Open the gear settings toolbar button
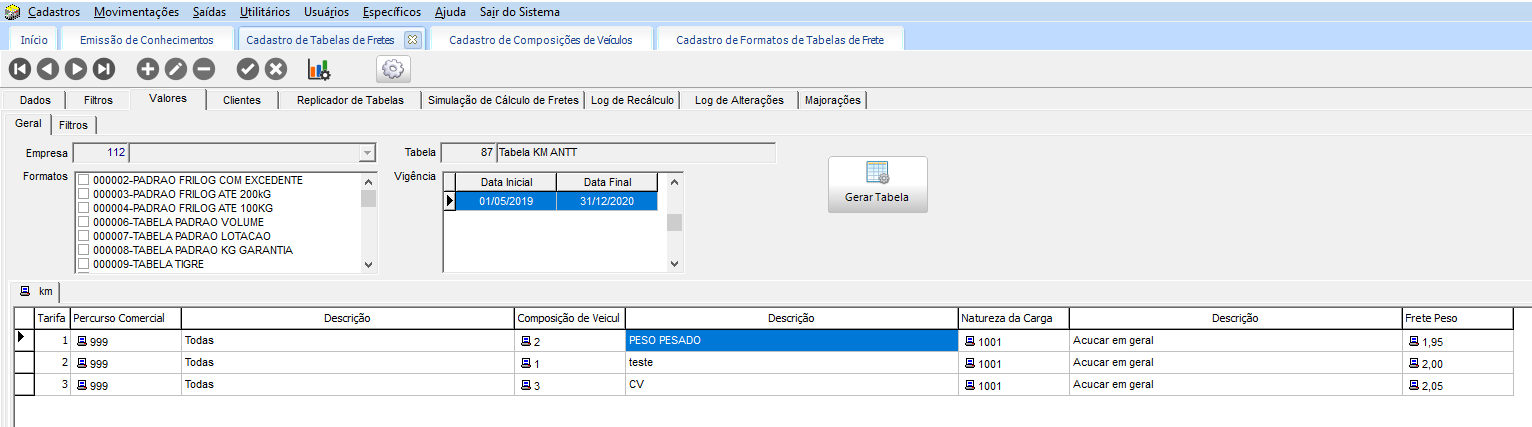The height and width of the screenshot is (427, 1532). click(393, 69)
